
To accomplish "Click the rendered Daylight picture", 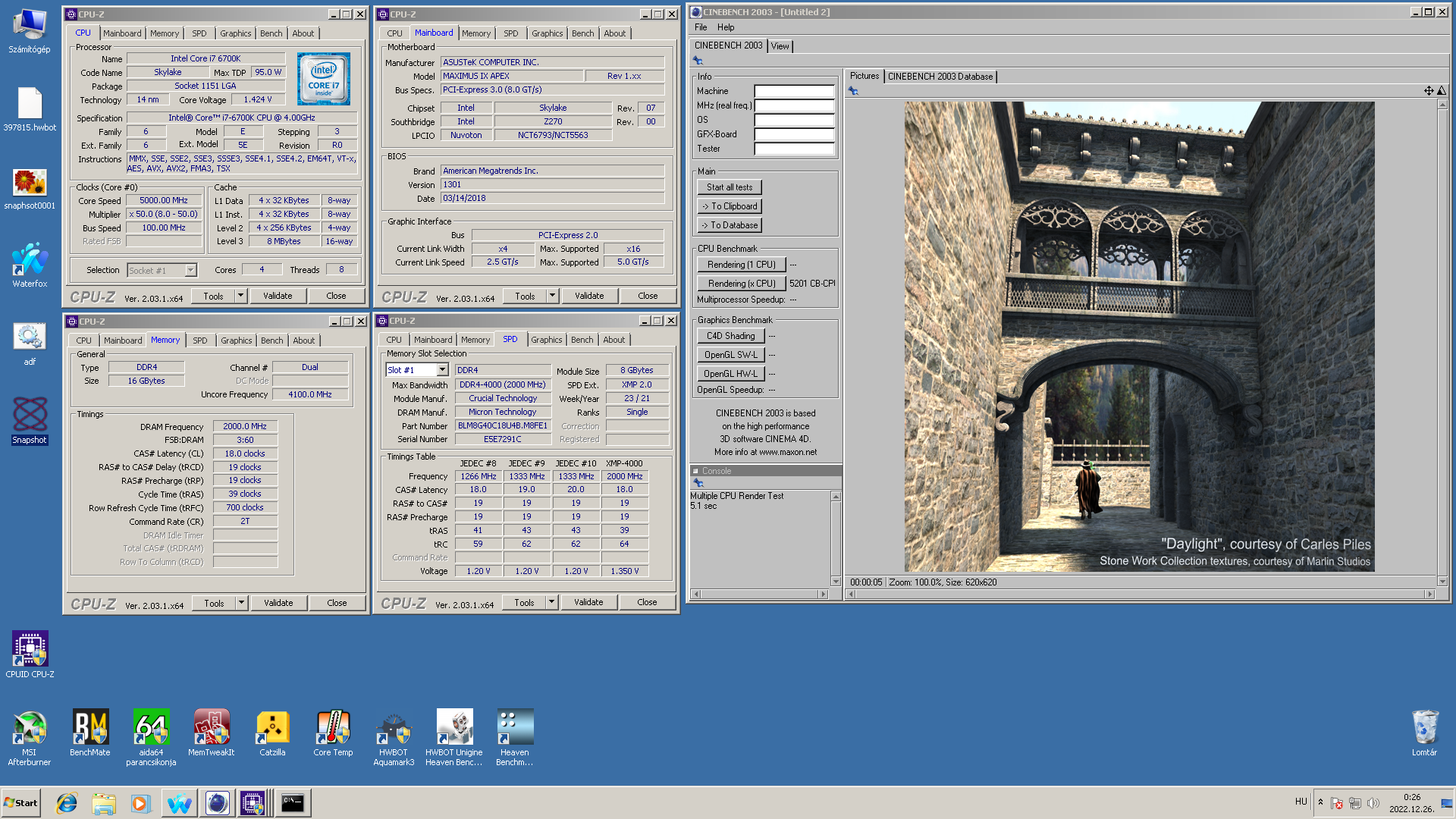I will coord(1139,337).
